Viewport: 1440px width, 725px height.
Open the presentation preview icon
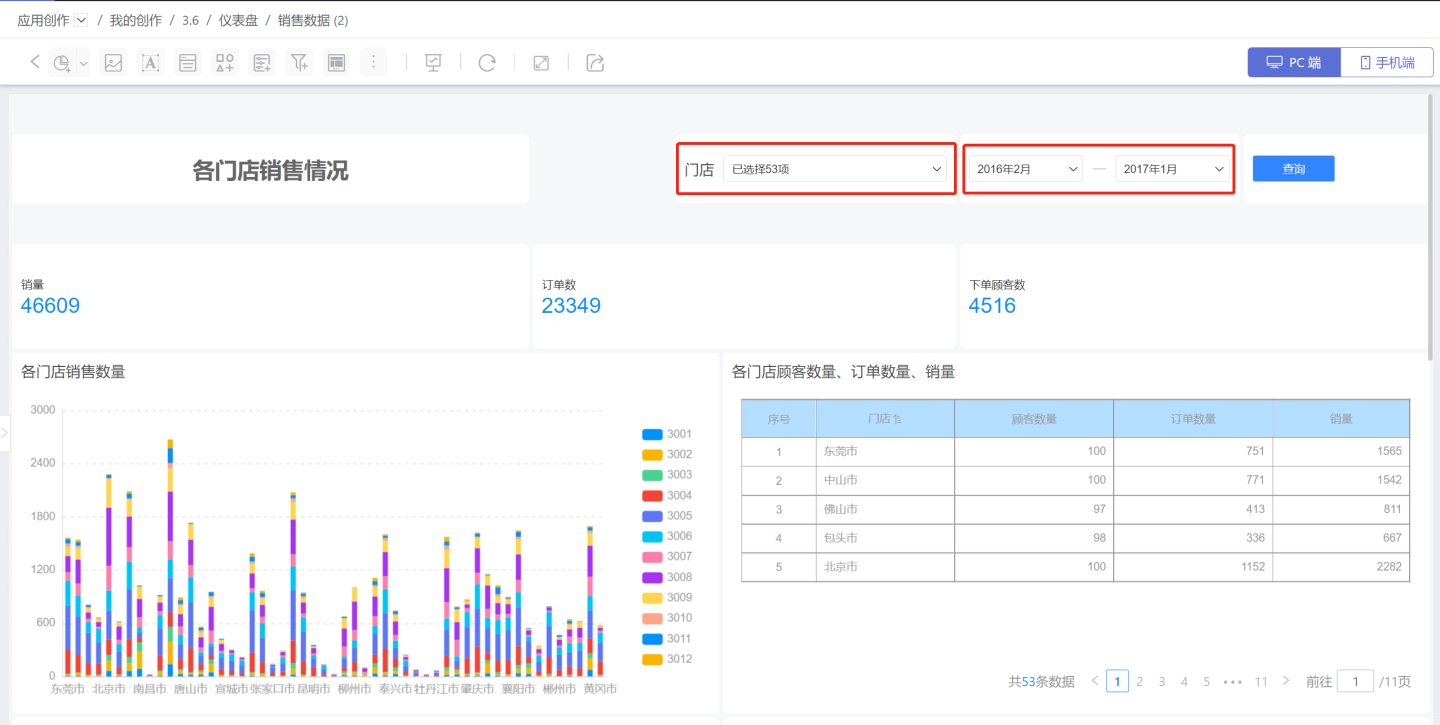433,63
